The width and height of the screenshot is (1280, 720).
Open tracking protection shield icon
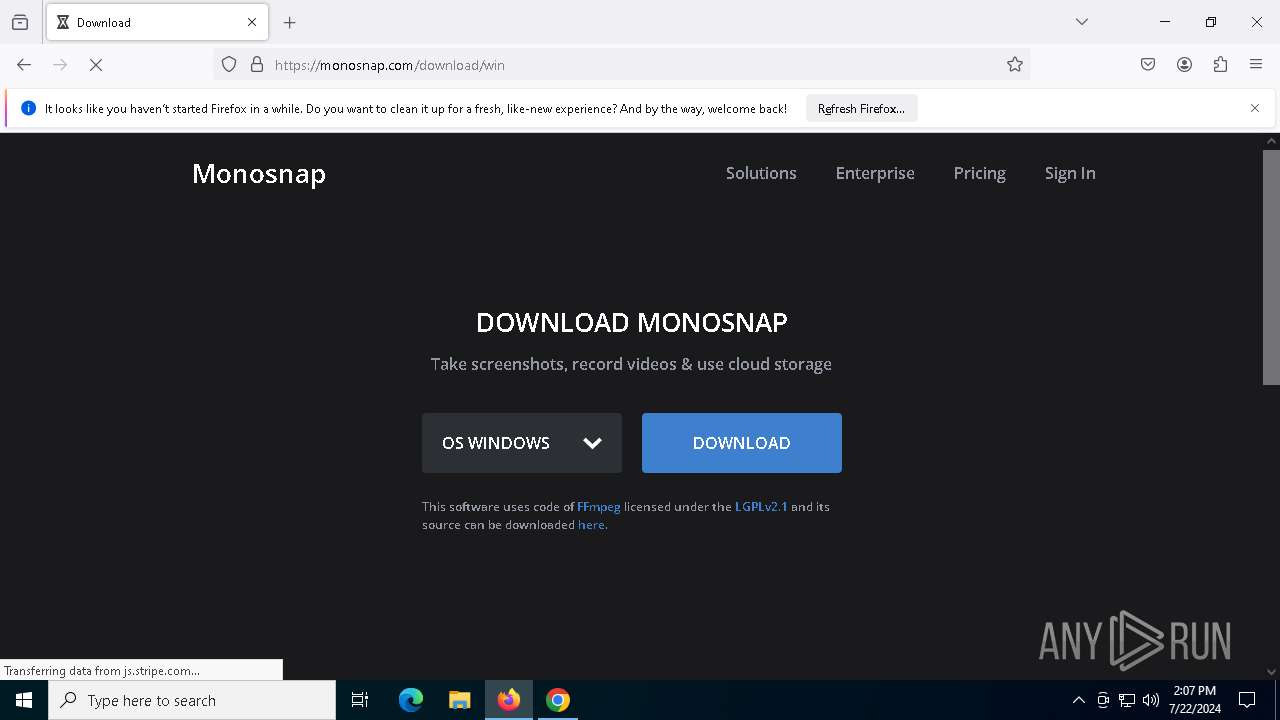click(x=229, y=65)
